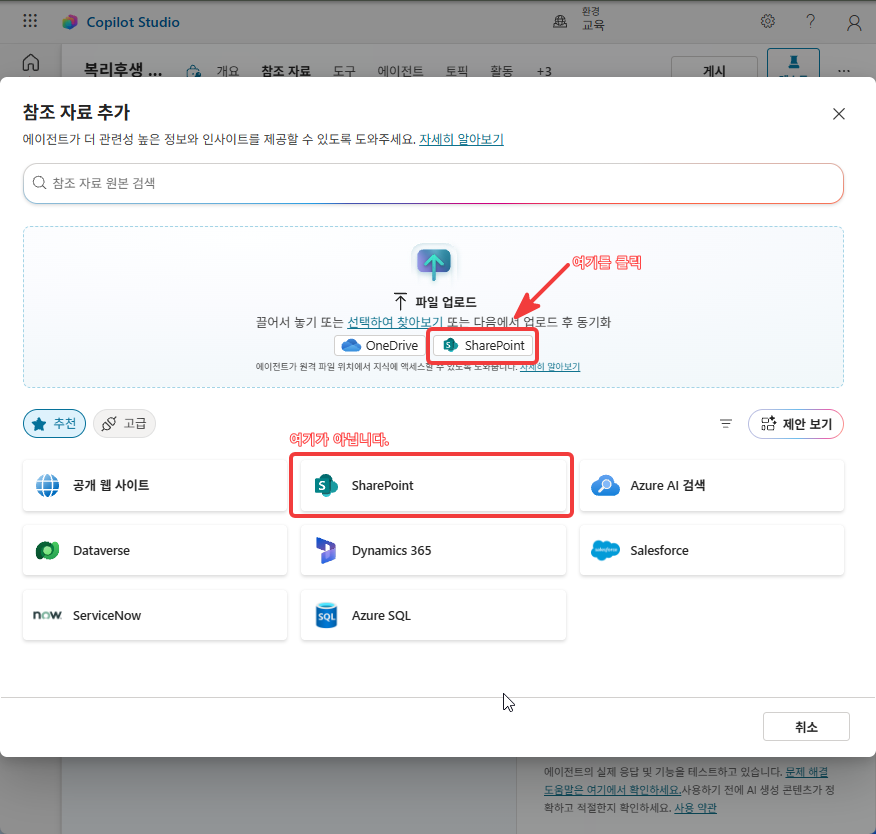This screenshot has width=876, height=834.
Task: Open the environment picker icon
Action: point(560,22)
